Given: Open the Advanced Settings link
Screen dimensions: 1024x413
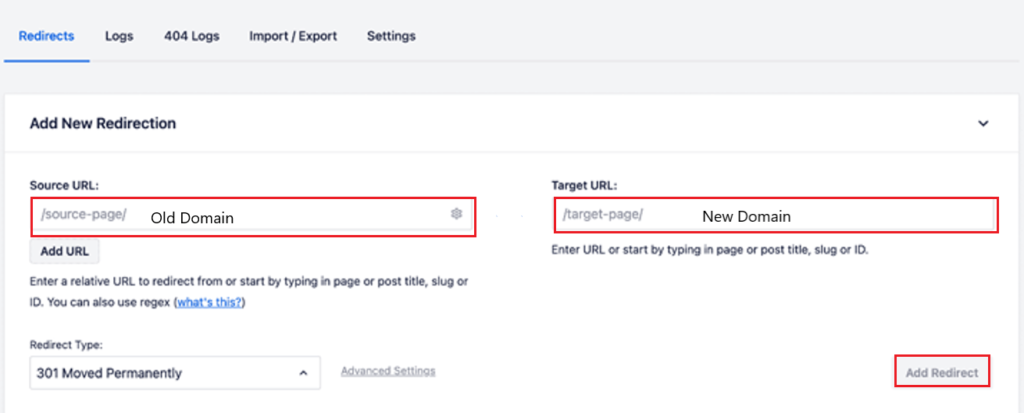Looking at the screenshot, I should pos(388,371).
